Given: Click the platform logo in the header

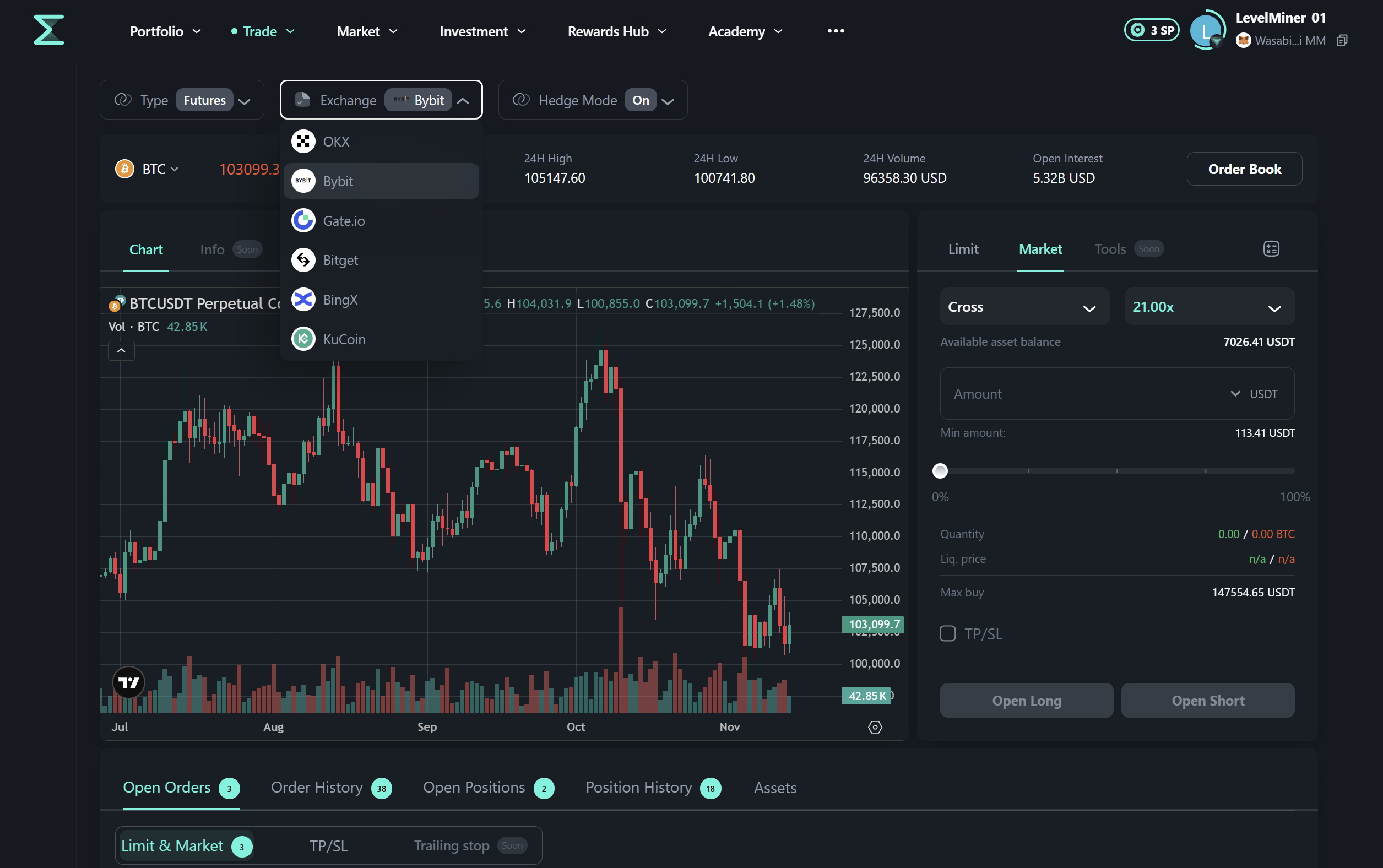Looking at the screenshot, I should pyautogui.click(x=49, y=30).
